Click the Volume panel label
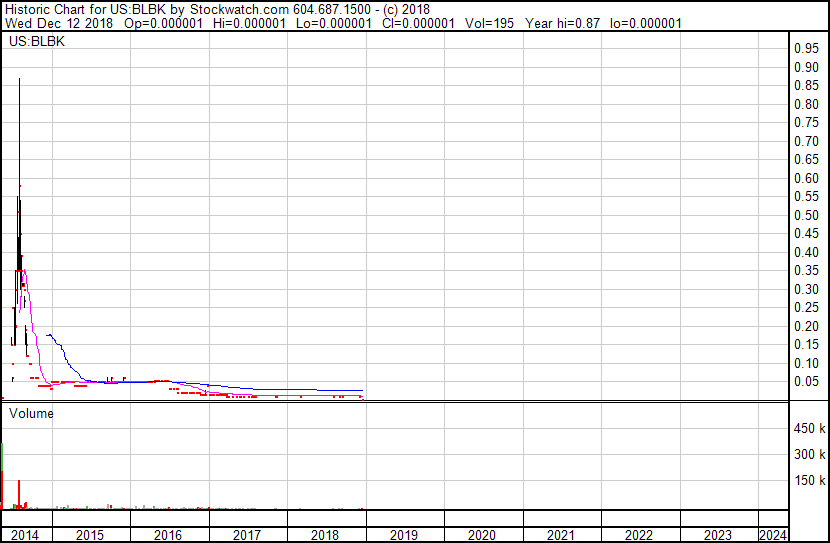 [x=31, y=413]
